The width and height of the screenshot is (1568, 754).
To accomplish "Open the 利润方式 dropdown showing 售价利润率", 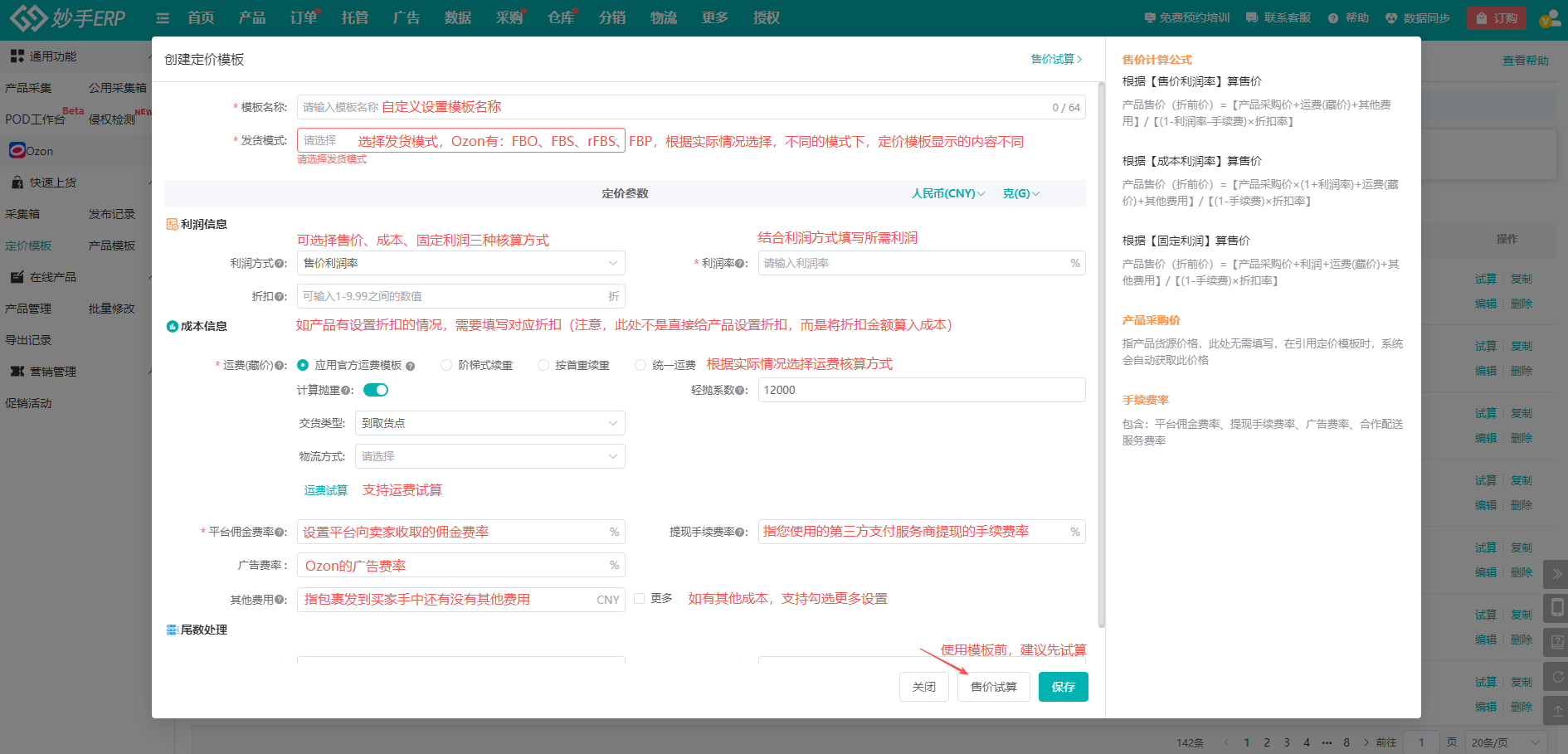I will (460, 263).
